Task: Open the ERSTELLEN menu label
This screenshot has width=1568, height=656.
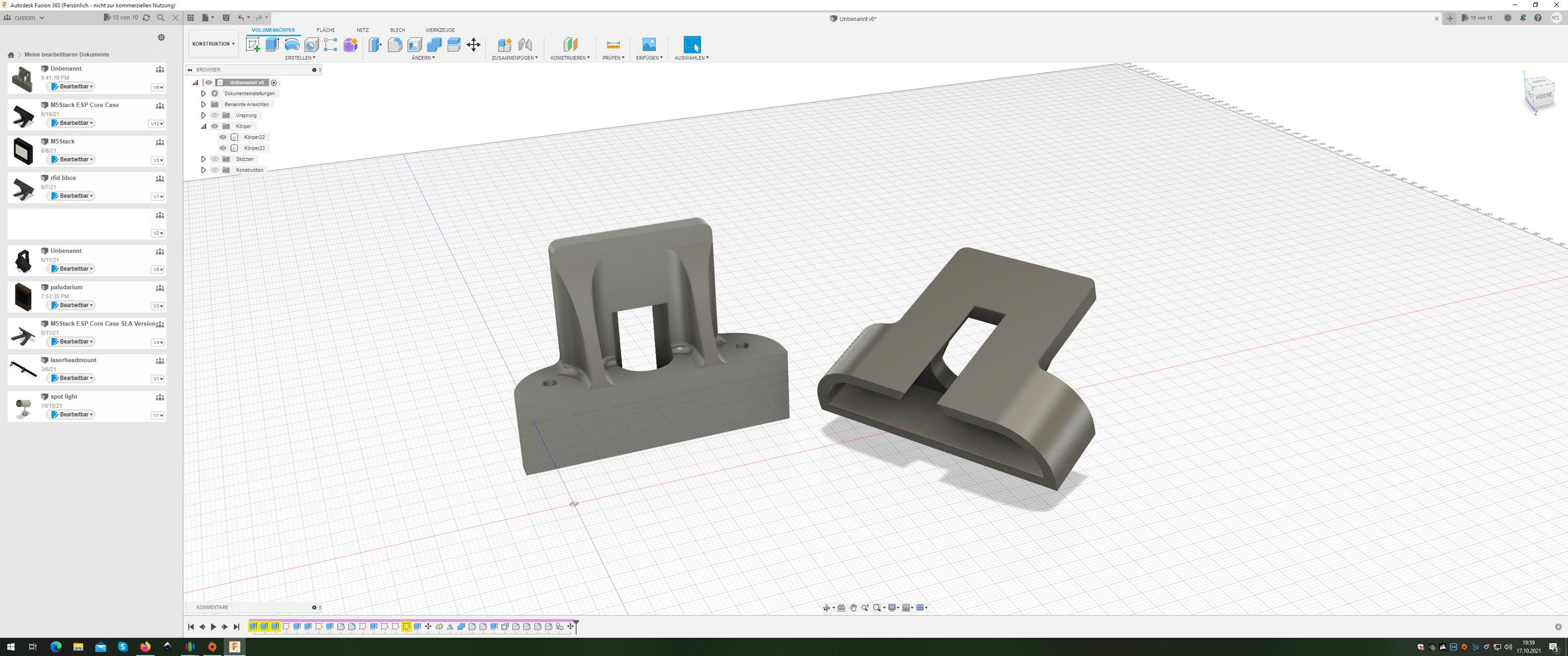Action: pos(300,58)
